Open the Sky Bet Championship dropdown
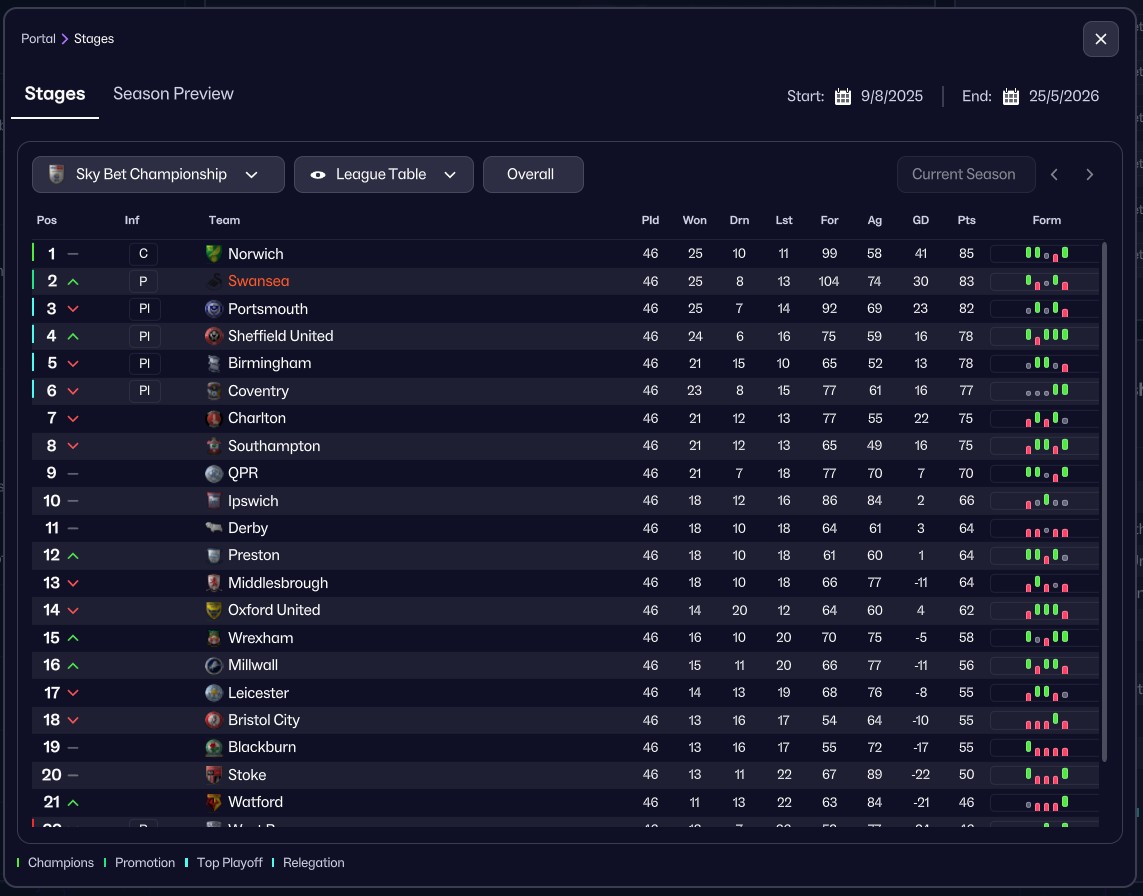This screenshot has height=896, width=1143. [158, 174]
